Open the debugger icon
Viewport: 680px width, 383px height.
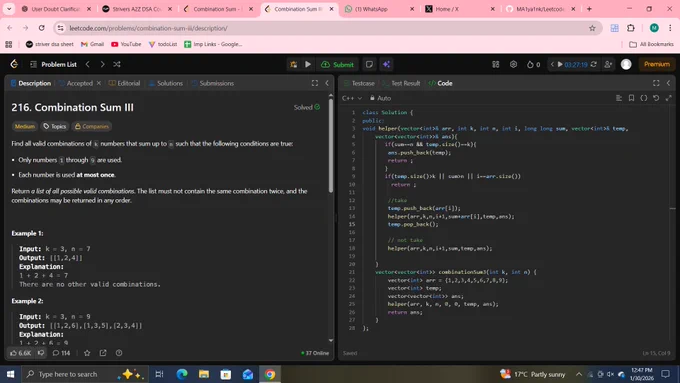click(294, 64)
